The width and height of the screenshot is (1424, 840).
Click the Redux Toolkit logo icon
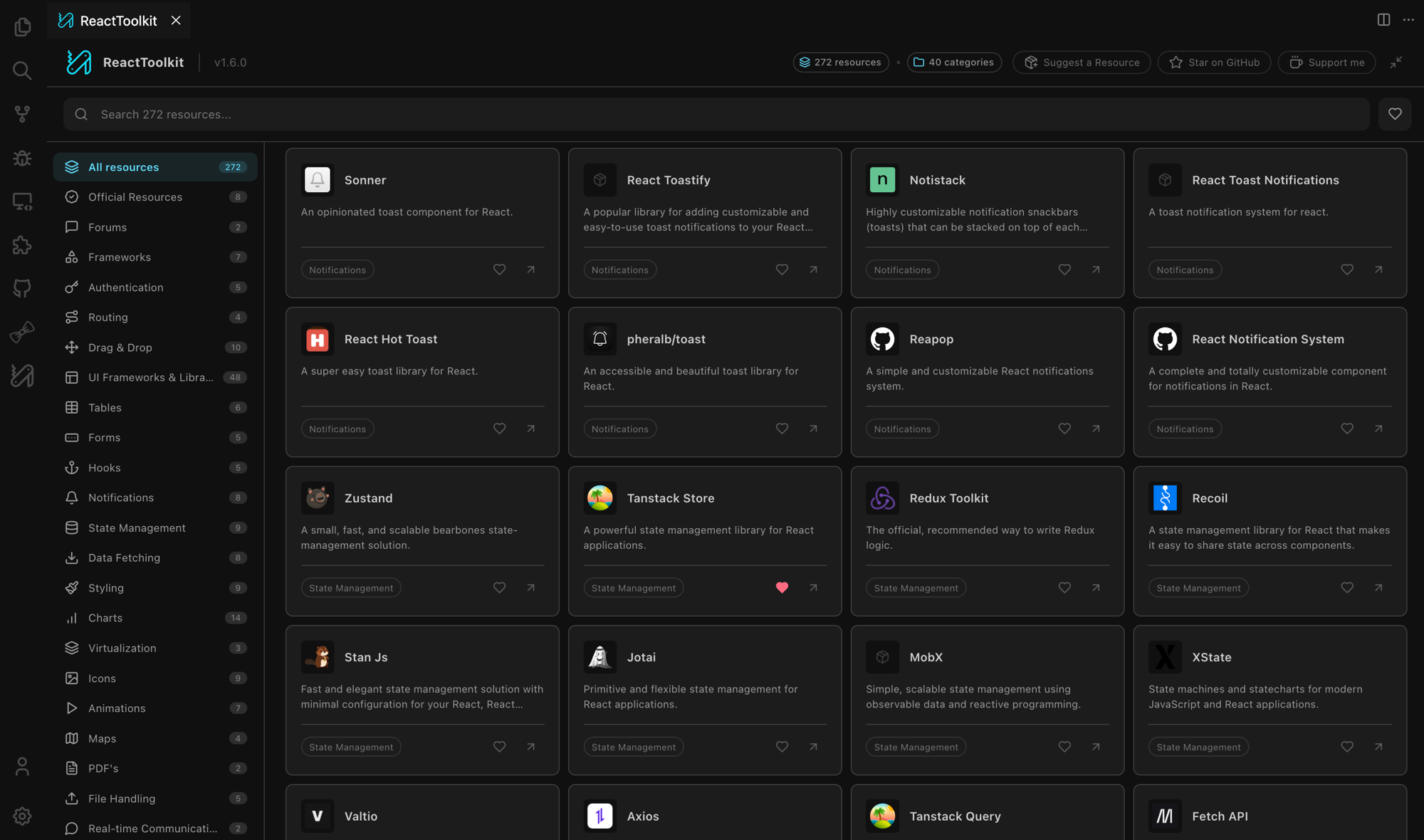pos(882,498)
